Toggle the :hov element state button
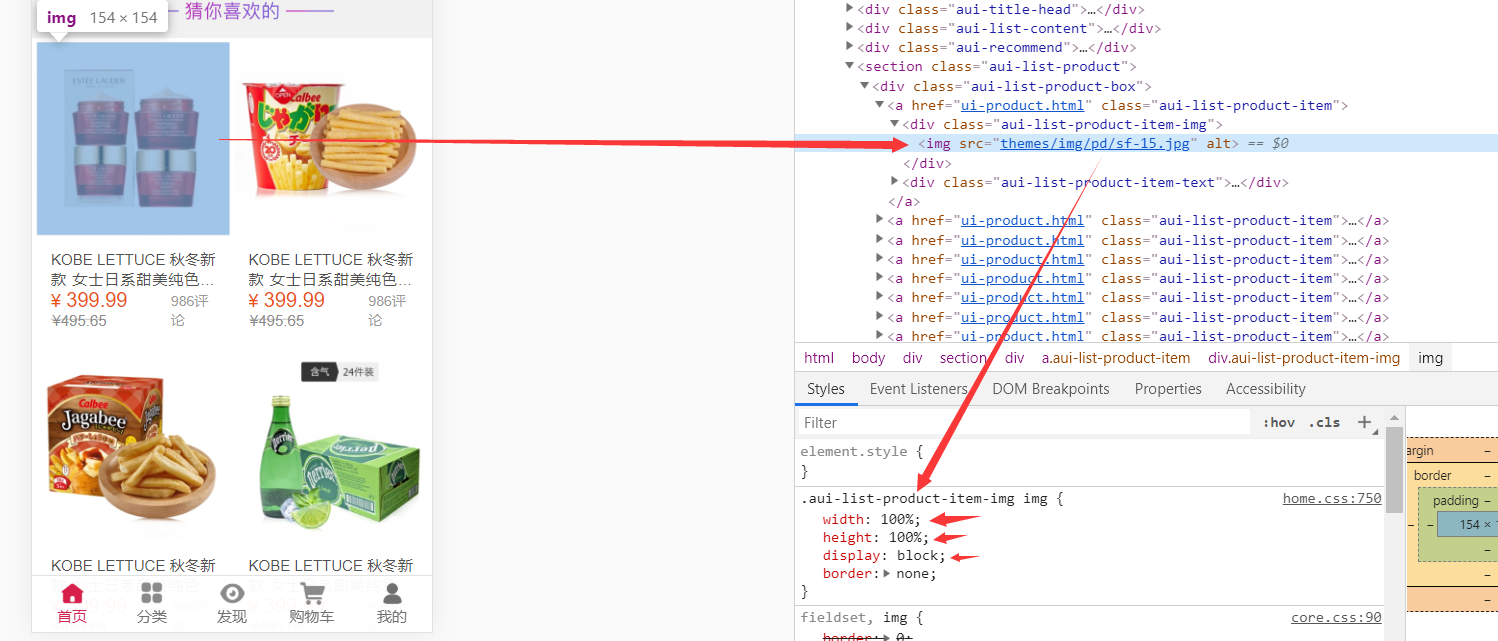Image resolution: width=1498 pixels, height=641 pixels. [1279, 422]
